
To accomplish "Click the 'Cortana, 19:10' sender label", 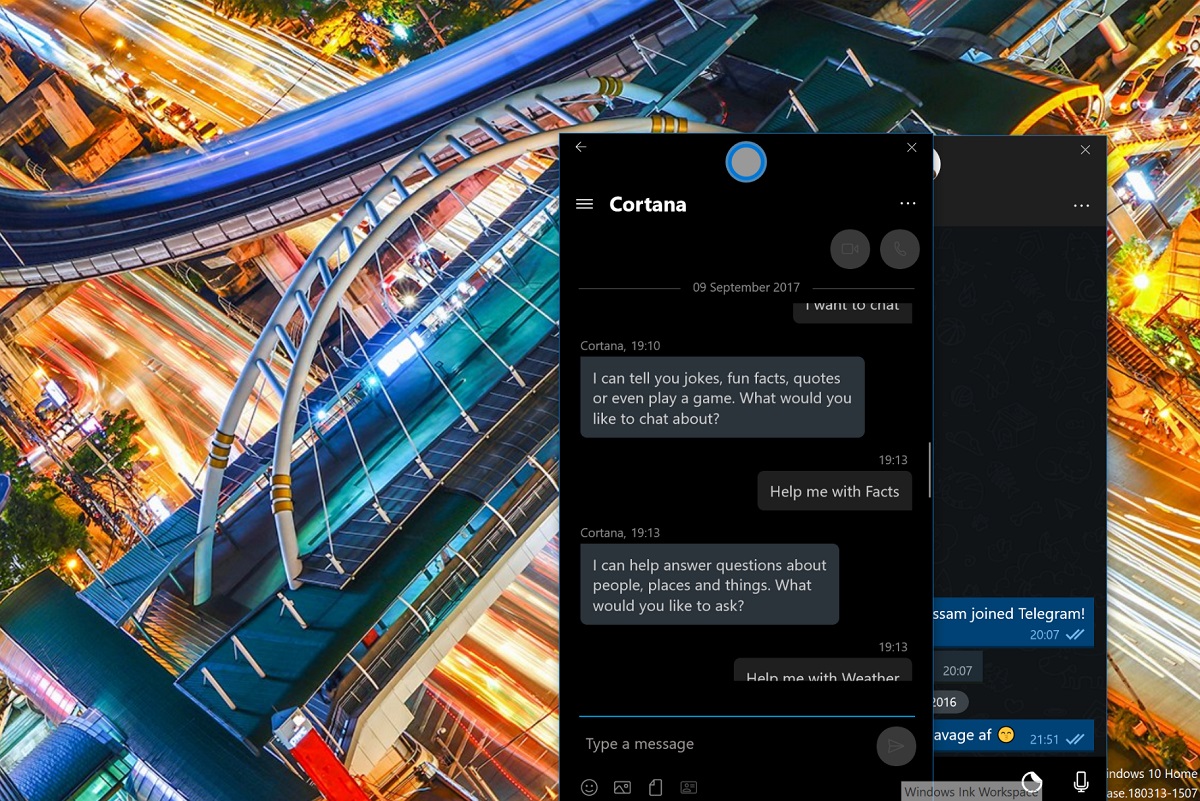I will (620, 346).
